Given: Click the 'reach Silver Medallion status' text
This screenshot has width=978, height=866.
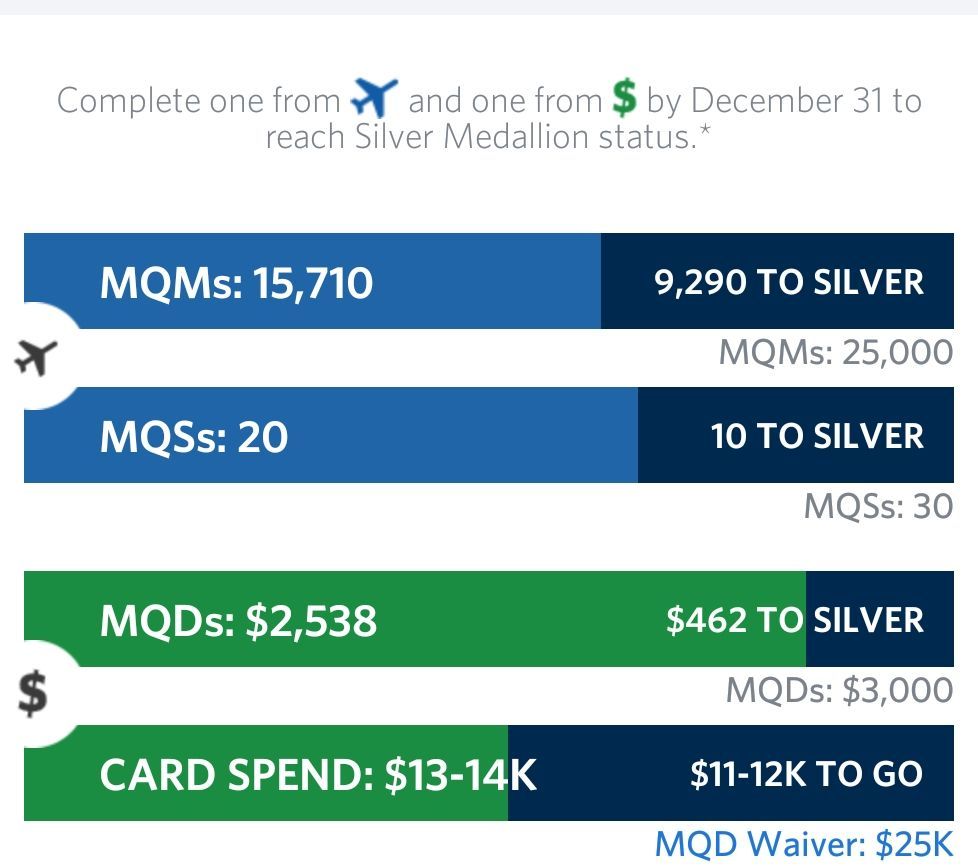Looking at the screenshot, I should (x=481, y=137).
